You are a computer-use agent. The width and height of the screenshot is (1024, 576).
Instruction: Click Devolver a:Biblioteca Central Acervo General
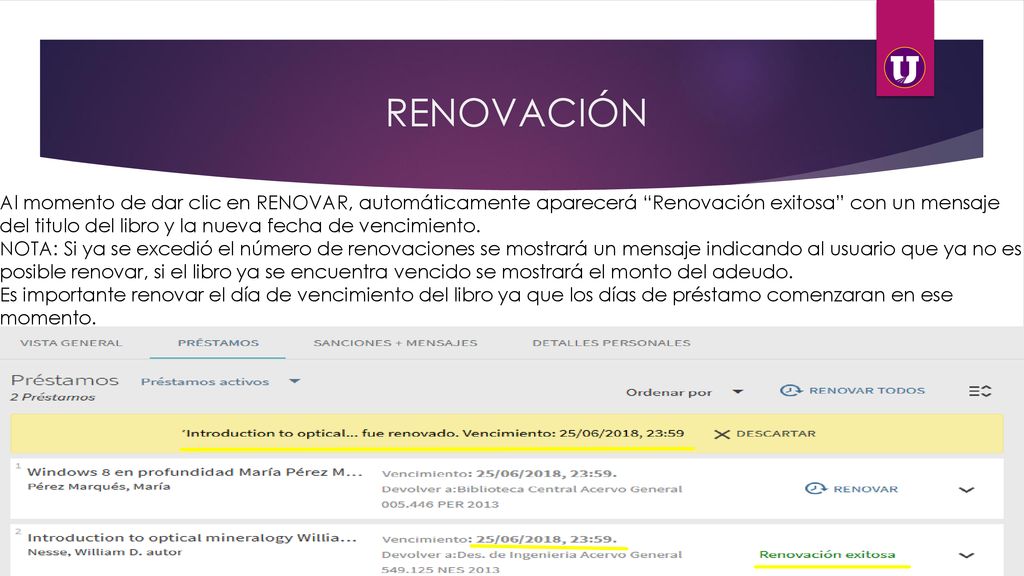coord(532,489)
